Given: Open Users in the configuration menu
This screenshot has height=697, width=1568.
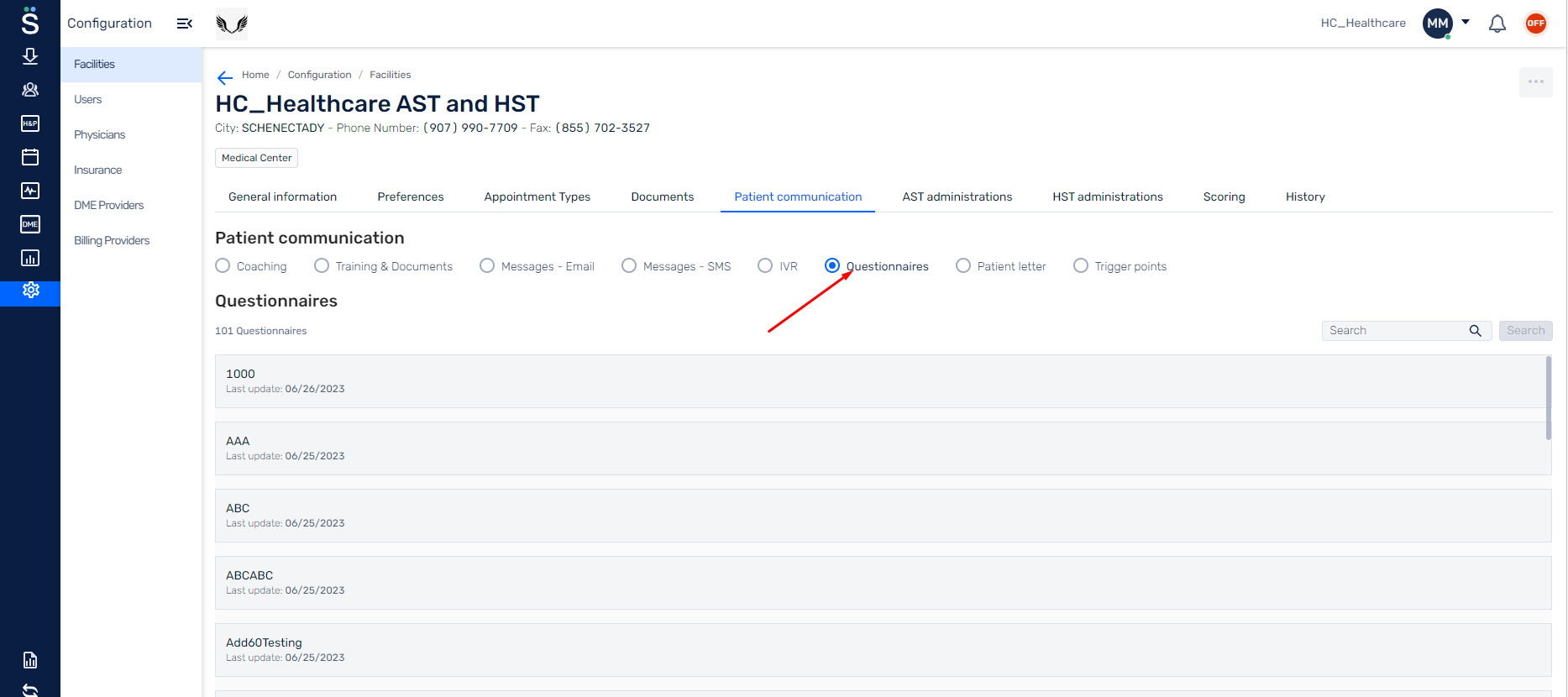Looking at the screenshot, I should point(131,100).
